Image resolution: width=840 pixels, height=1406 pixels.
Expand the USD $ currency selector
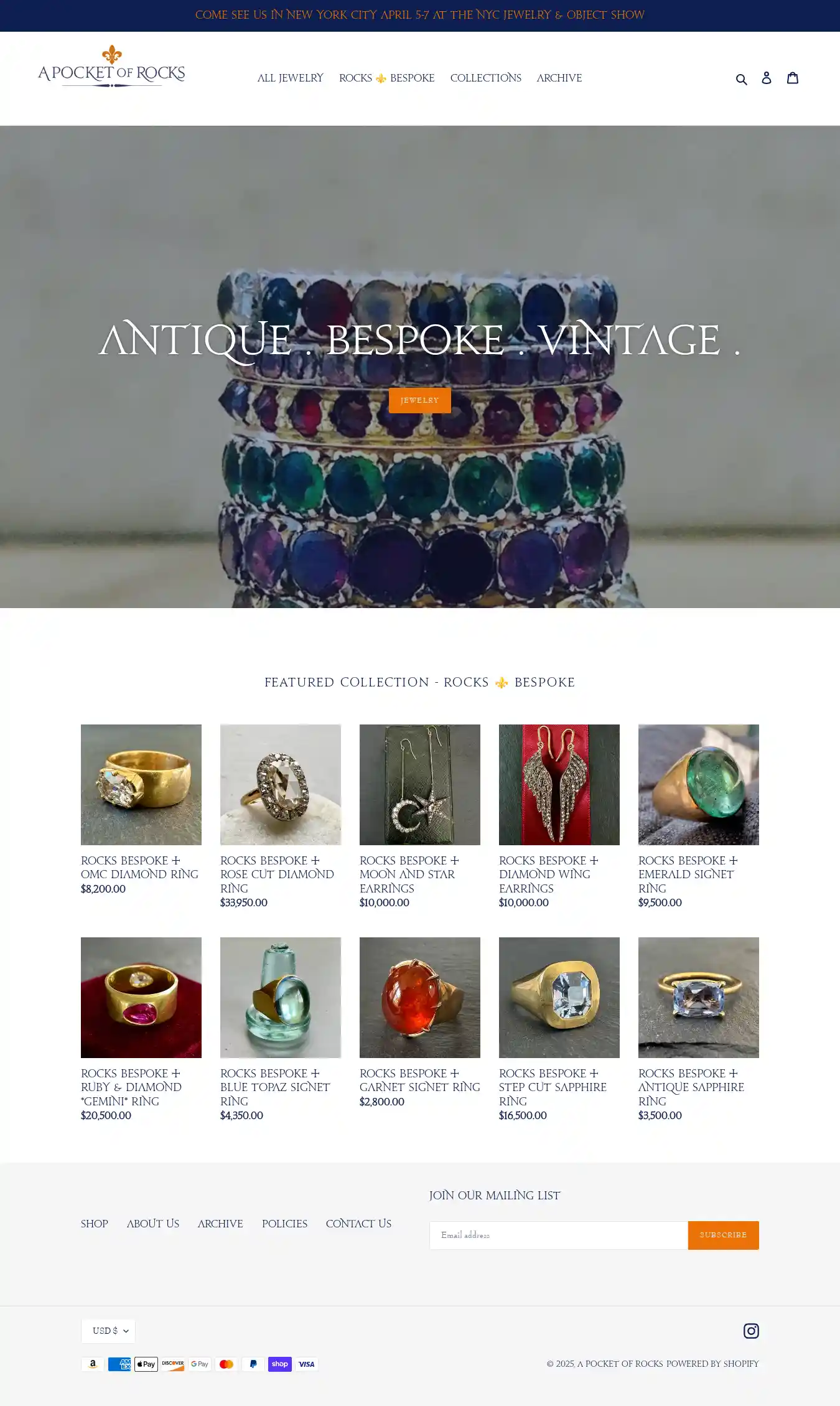tap(108, 1331)
